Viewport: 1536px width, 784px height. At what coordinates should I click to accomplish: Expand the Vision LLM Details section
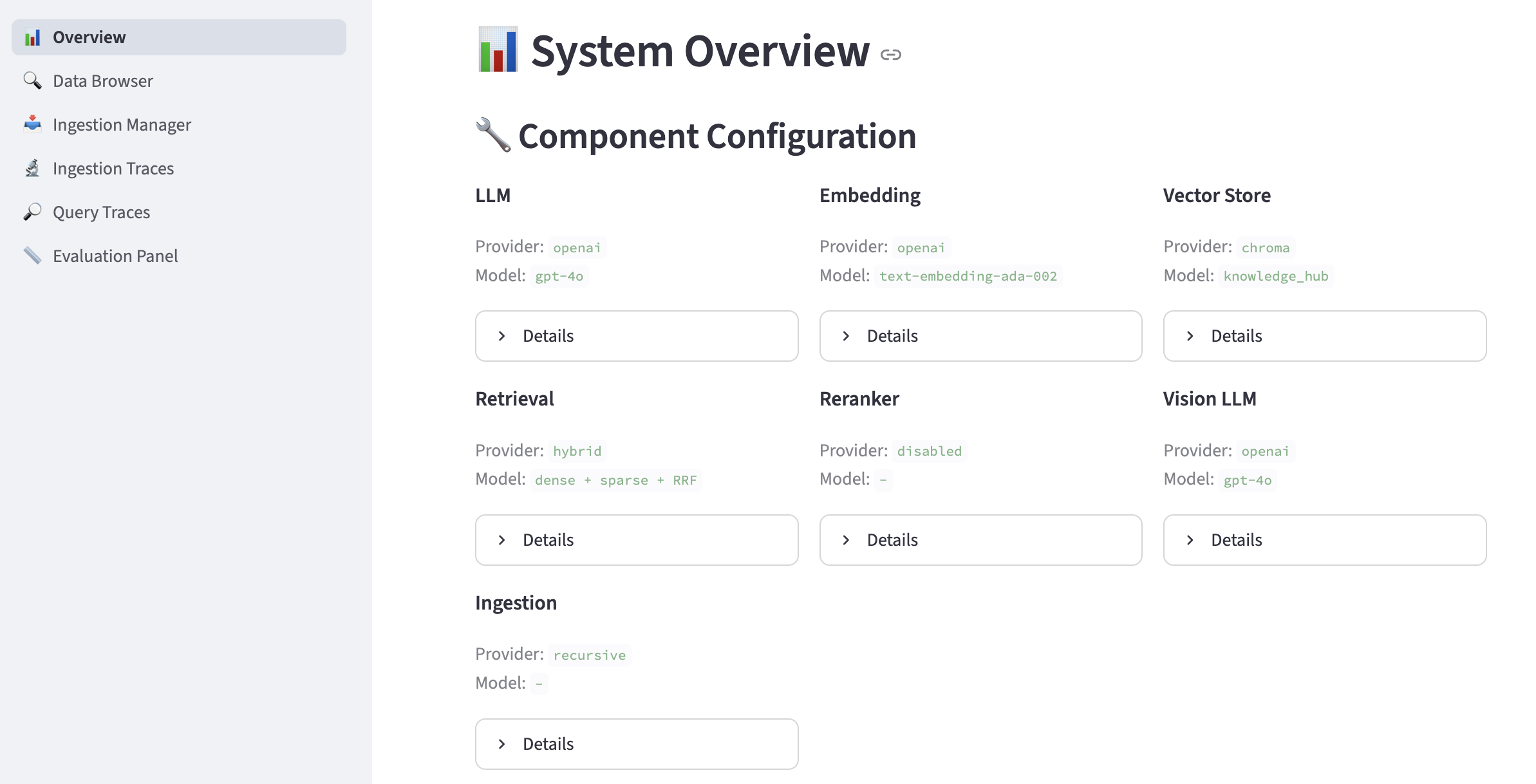1325,540
